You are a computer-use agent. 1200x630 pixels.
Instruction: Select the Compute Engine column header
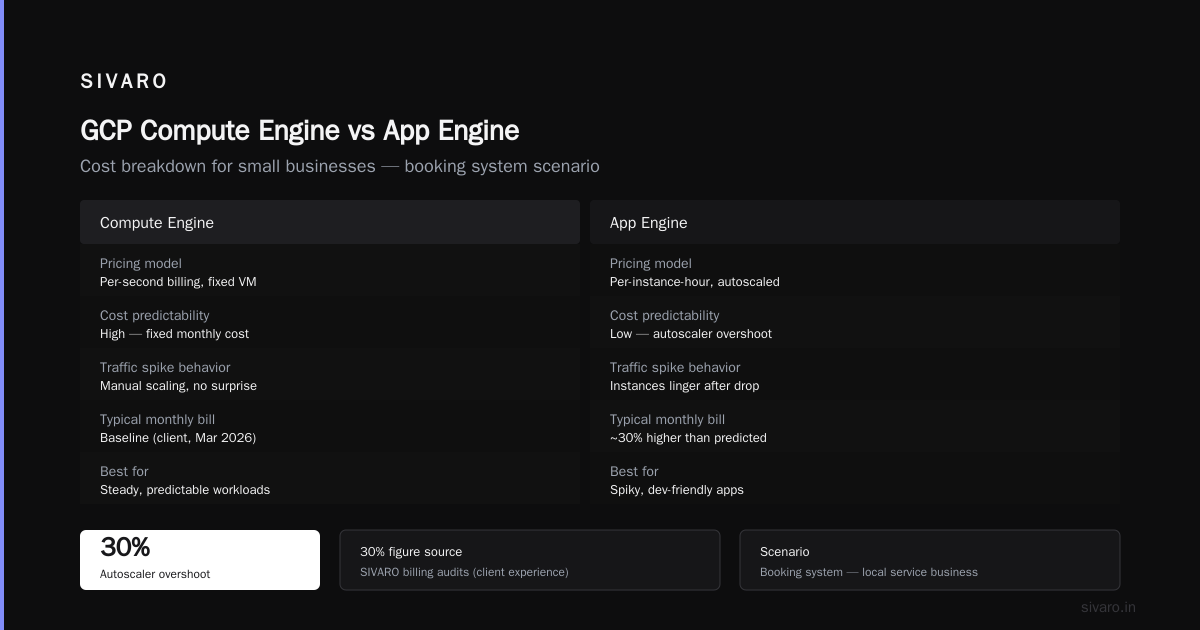[330, 222]
